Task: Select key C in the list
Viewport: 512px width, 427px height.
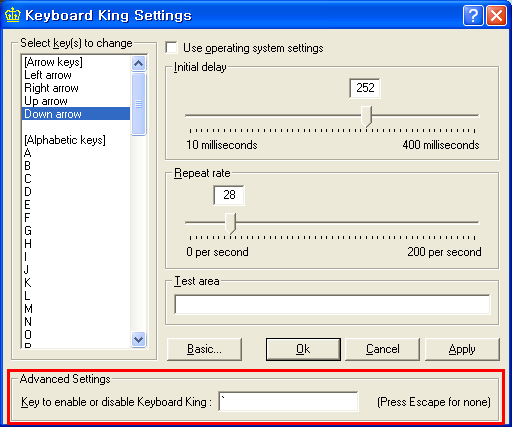Action: point(76,179)
